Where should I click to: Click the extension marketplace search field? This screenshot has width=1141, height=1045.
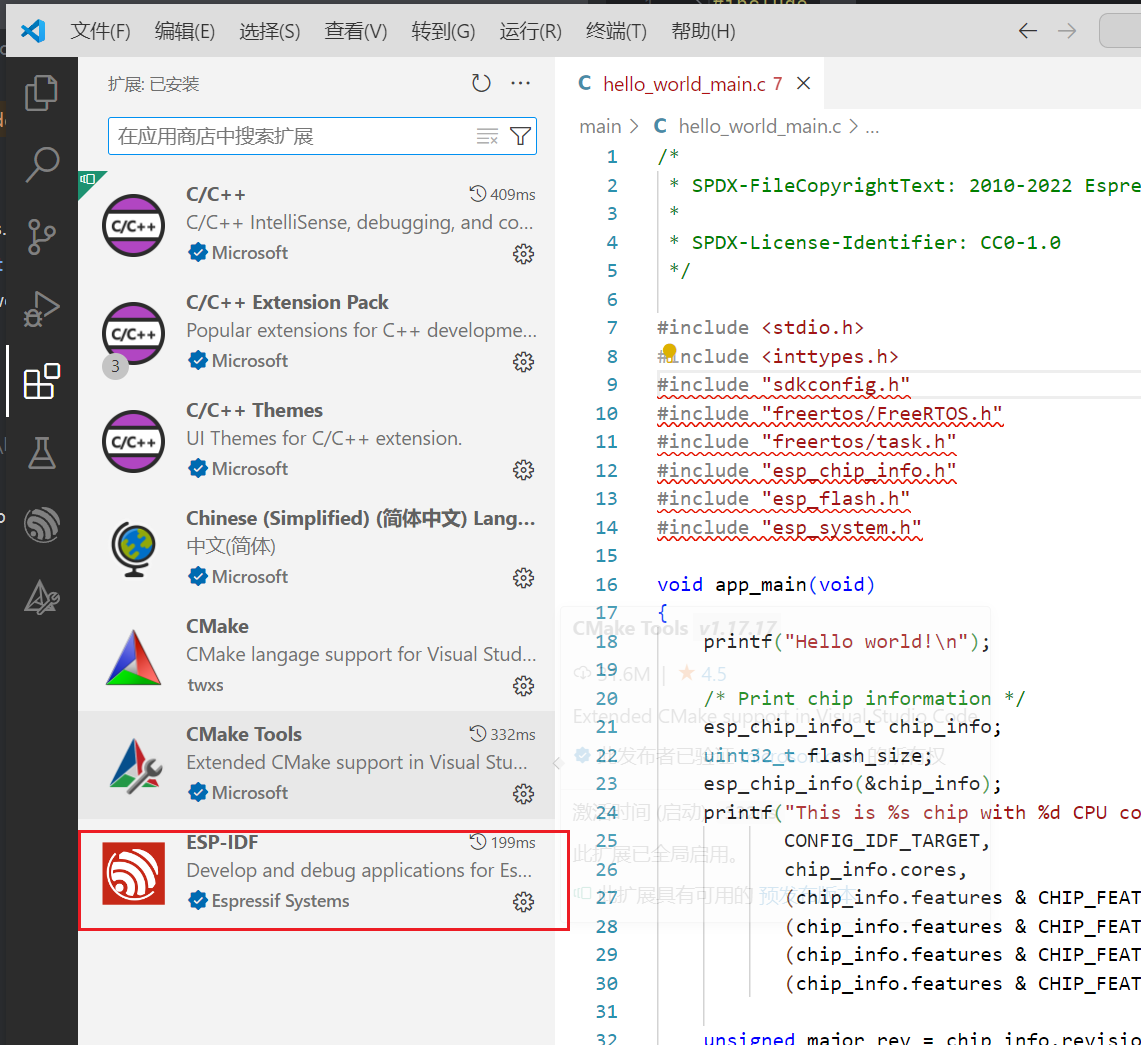(290, 136)
